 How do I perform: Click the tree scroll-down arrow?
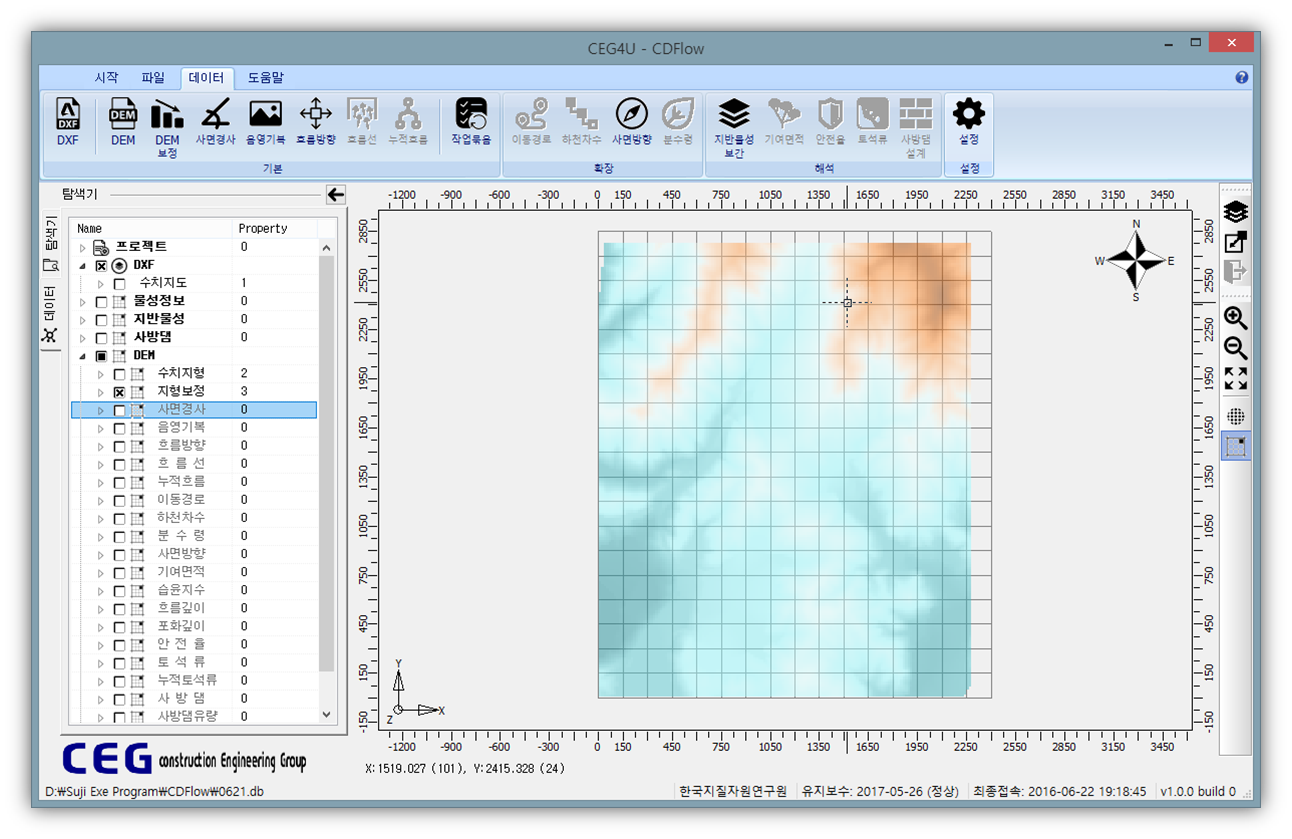pos(326,715)
